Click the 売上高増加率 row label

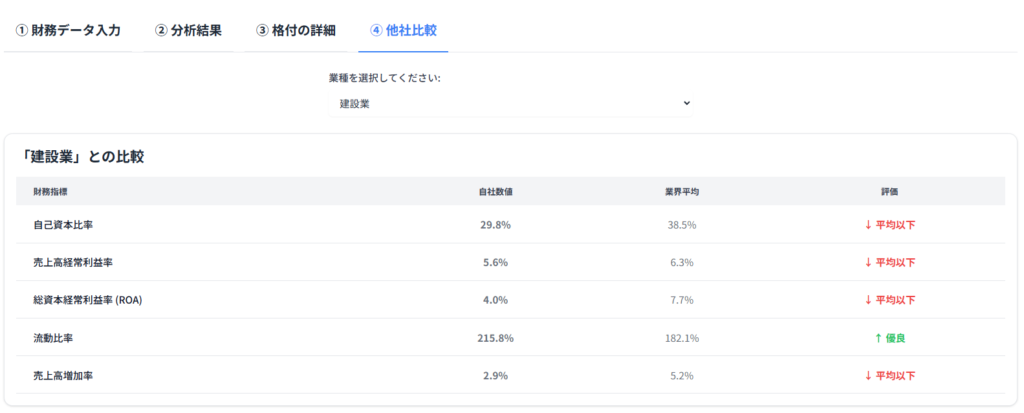point(63,376)
